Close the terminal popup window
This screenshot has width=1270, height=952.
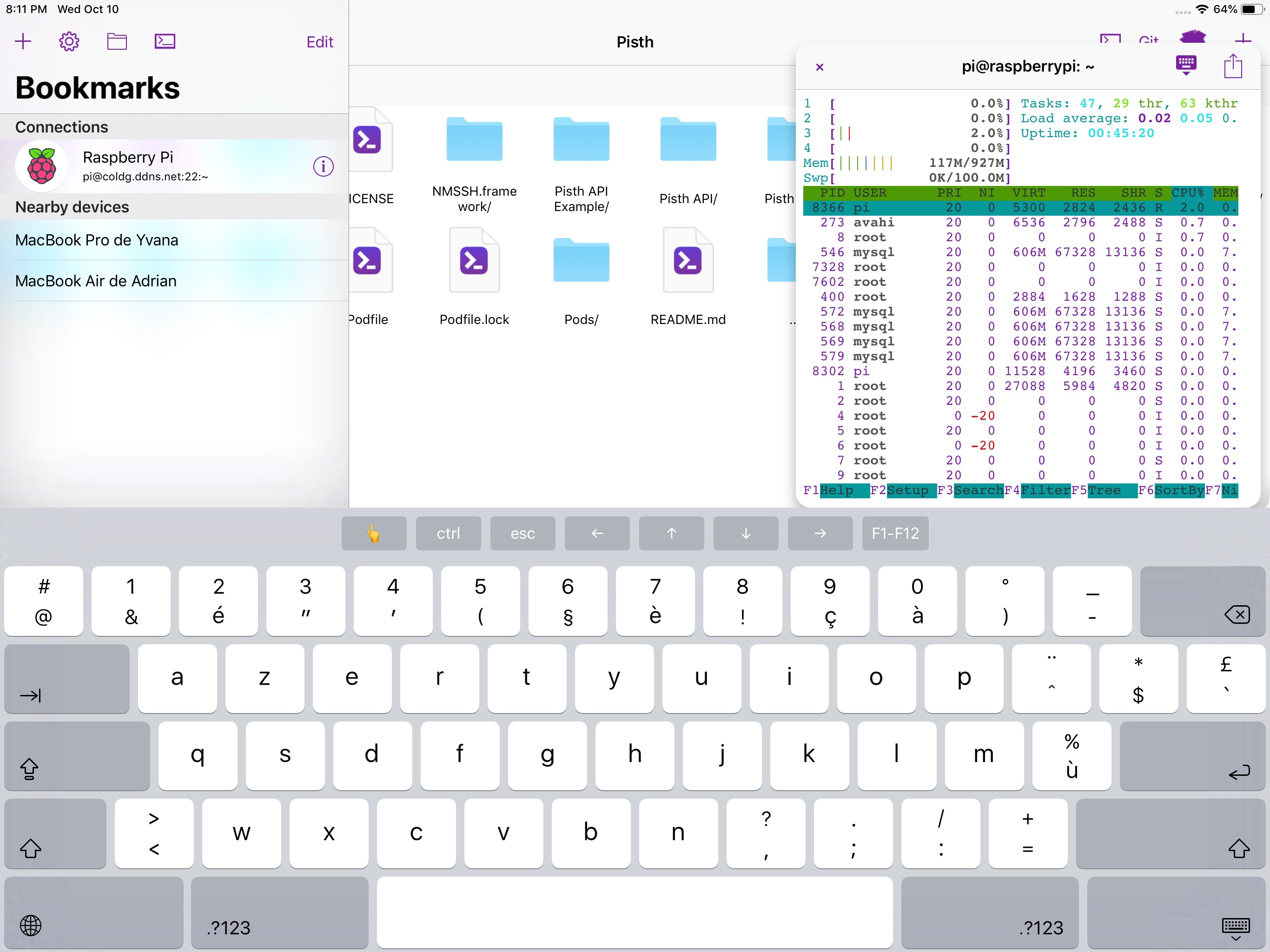click(x=819, y=67)
